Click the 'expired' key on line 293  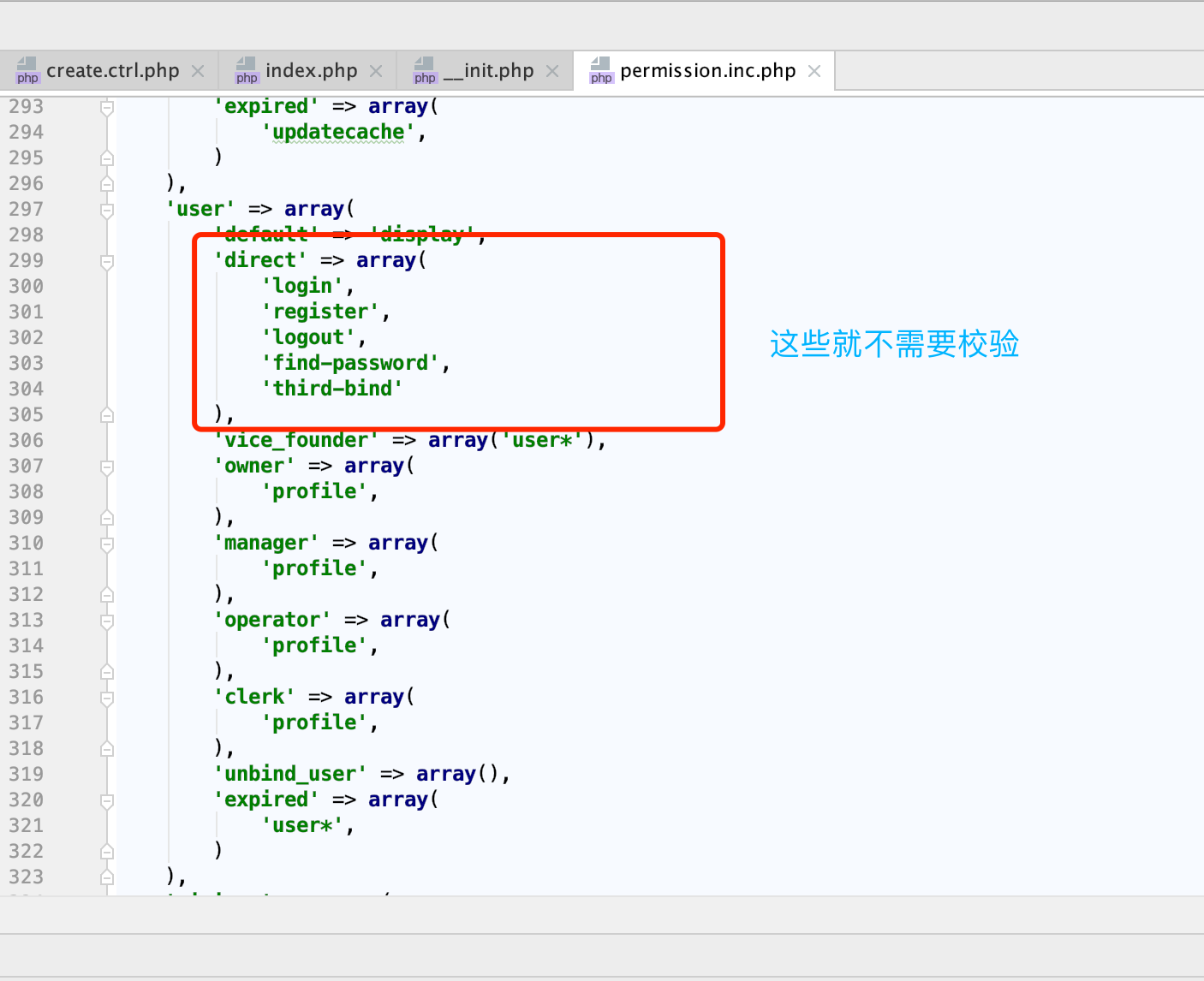(266, 106)
